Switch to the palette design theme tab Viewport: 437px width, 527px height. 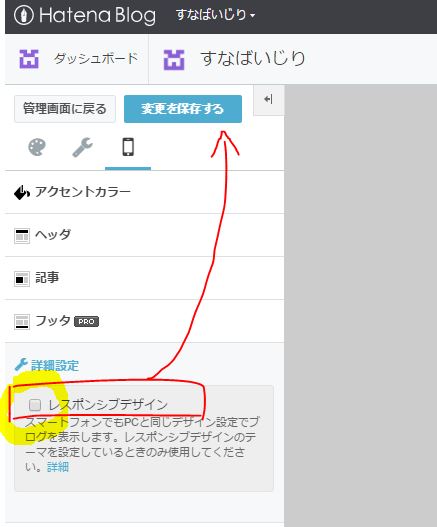click(x=37, y=147)
